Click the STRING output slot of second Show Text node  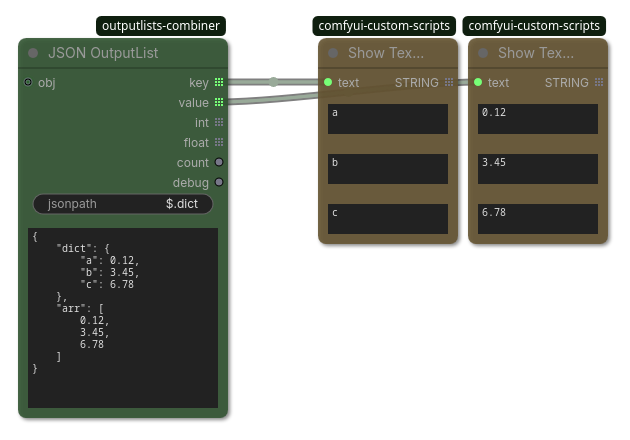599,82
